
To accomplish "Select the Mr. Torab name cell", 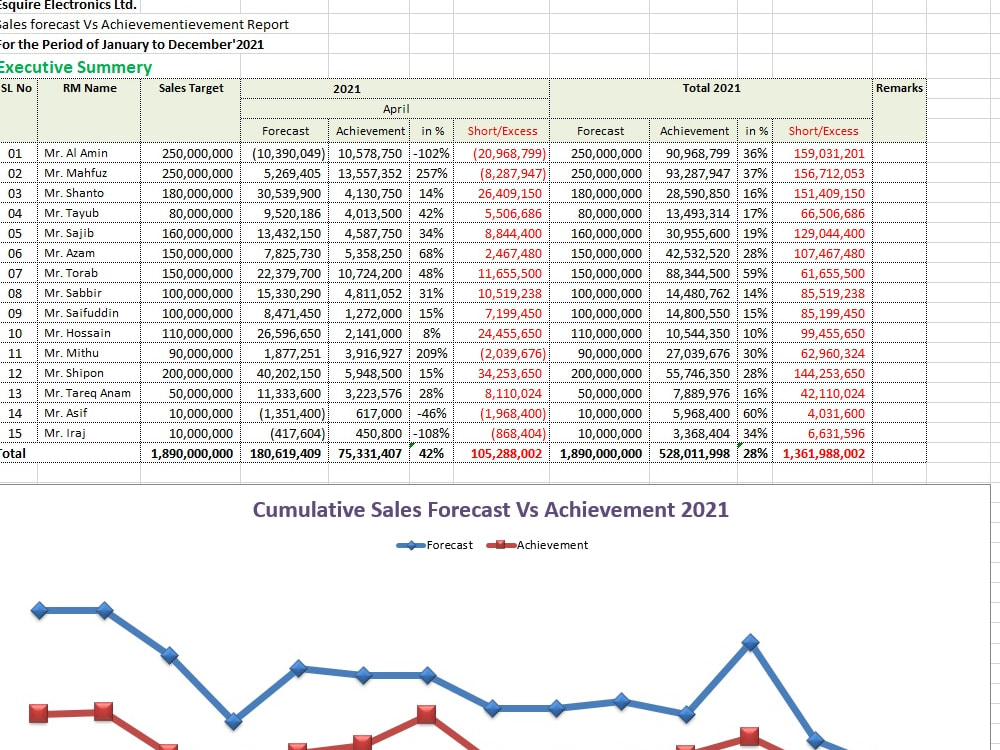I will (89, 273).
